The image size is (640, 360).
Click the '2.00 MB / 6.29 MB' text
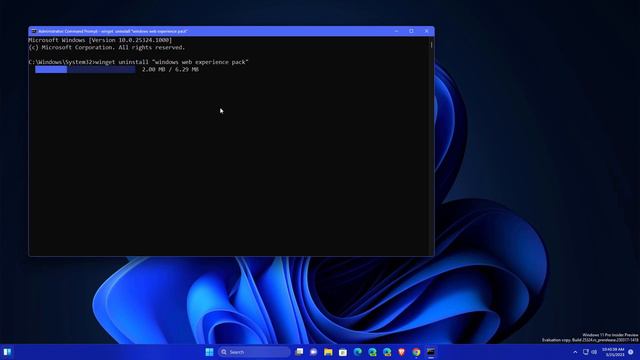[x=170, y=69]
